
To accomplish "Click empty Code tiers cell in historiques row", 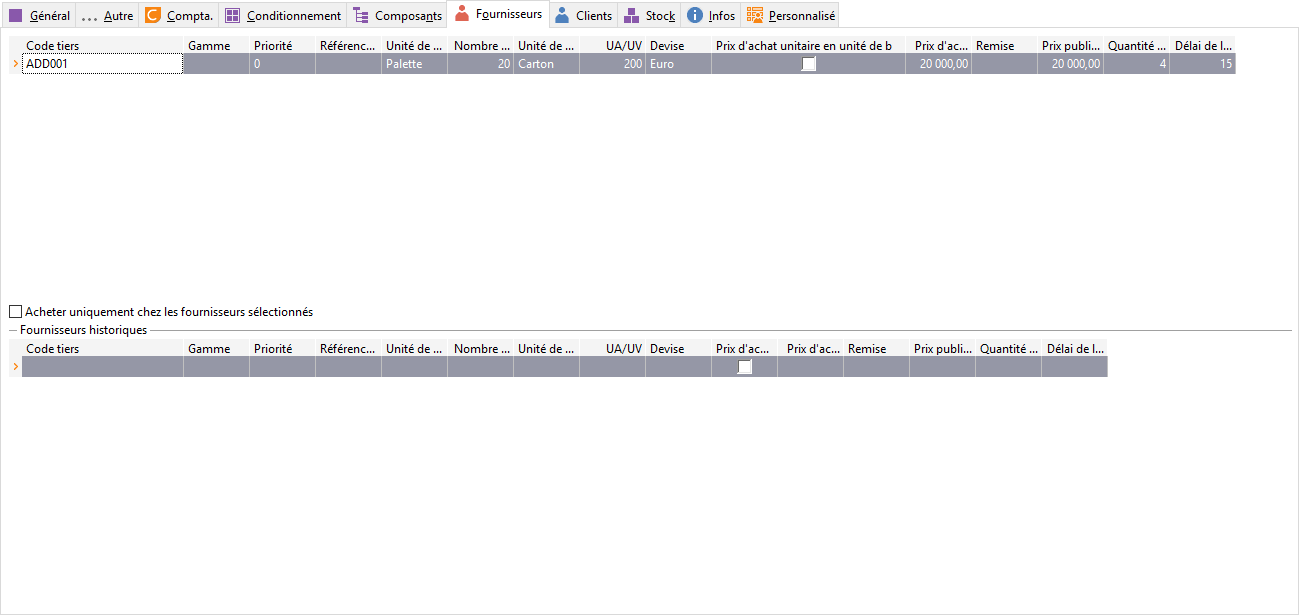I will click(102, 367).
